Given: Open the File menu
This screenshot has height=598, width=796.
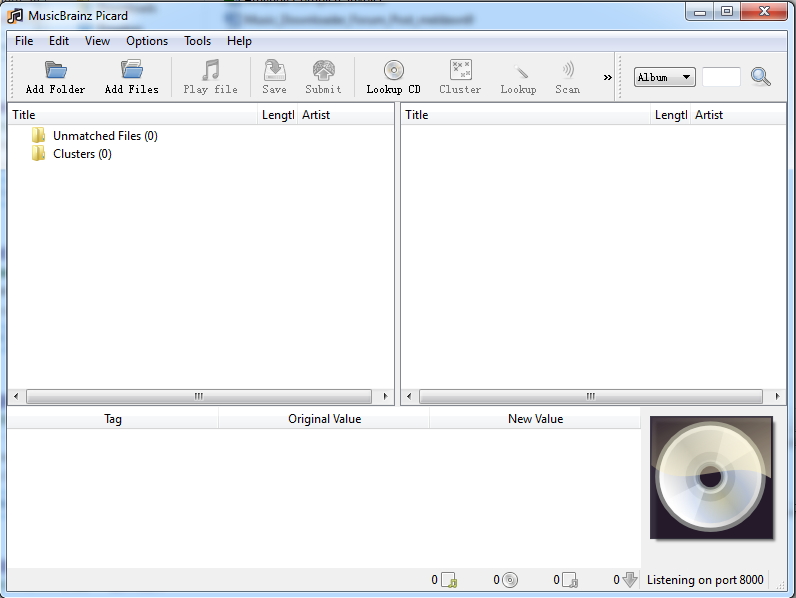Looking at the screenshot, I should coord(24,41).
